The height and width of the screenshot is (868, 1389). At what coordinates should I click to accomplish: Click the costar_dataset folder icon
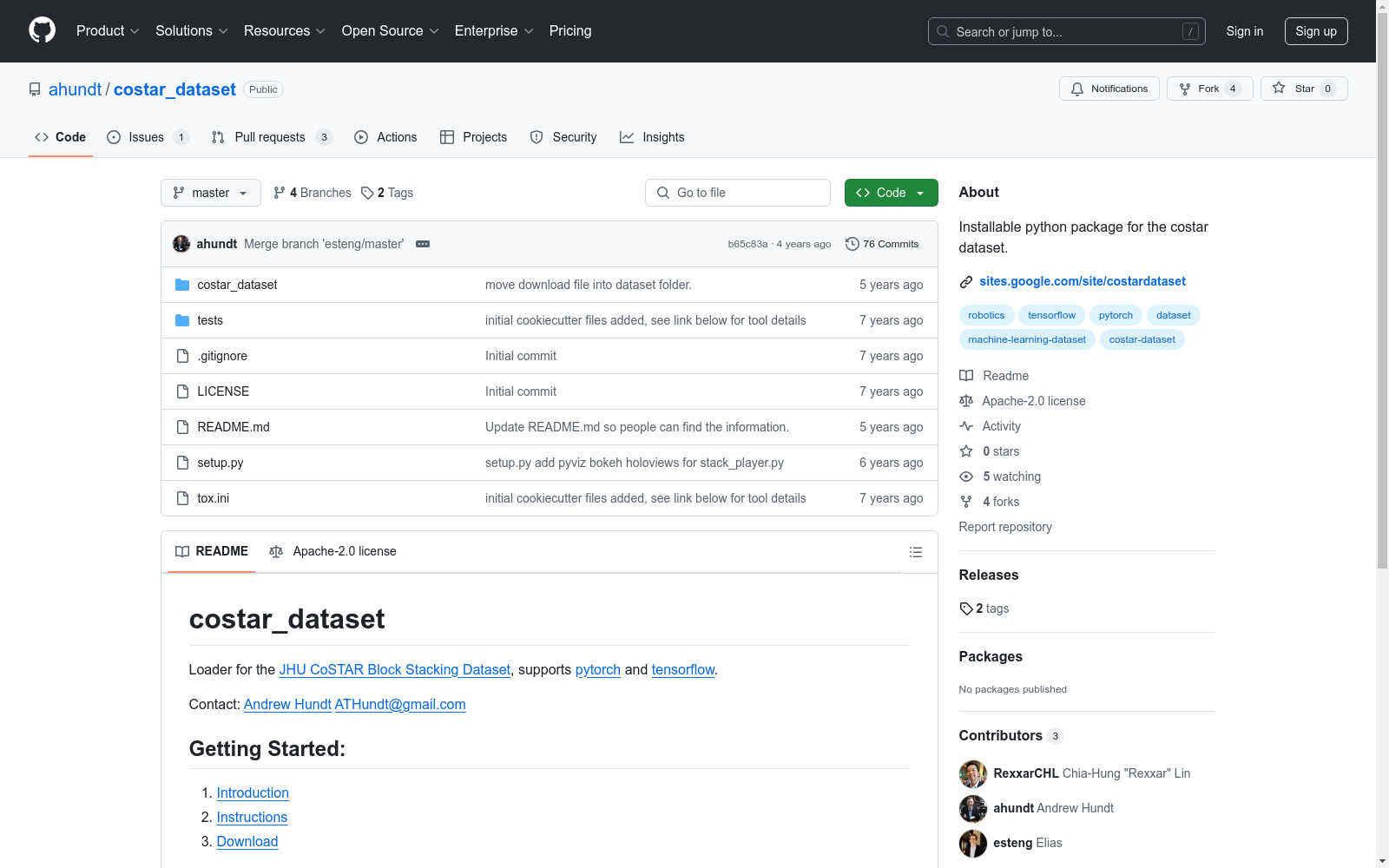pyautogui.click(x=182, y=285)
